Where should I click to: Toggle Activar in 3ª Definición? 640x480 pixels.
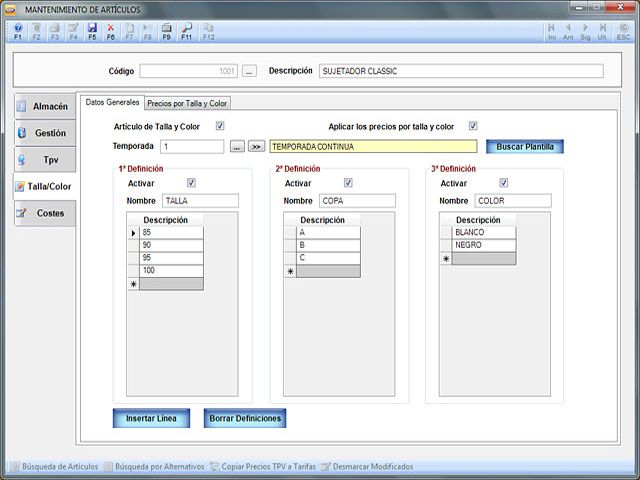tap(504, 183)
